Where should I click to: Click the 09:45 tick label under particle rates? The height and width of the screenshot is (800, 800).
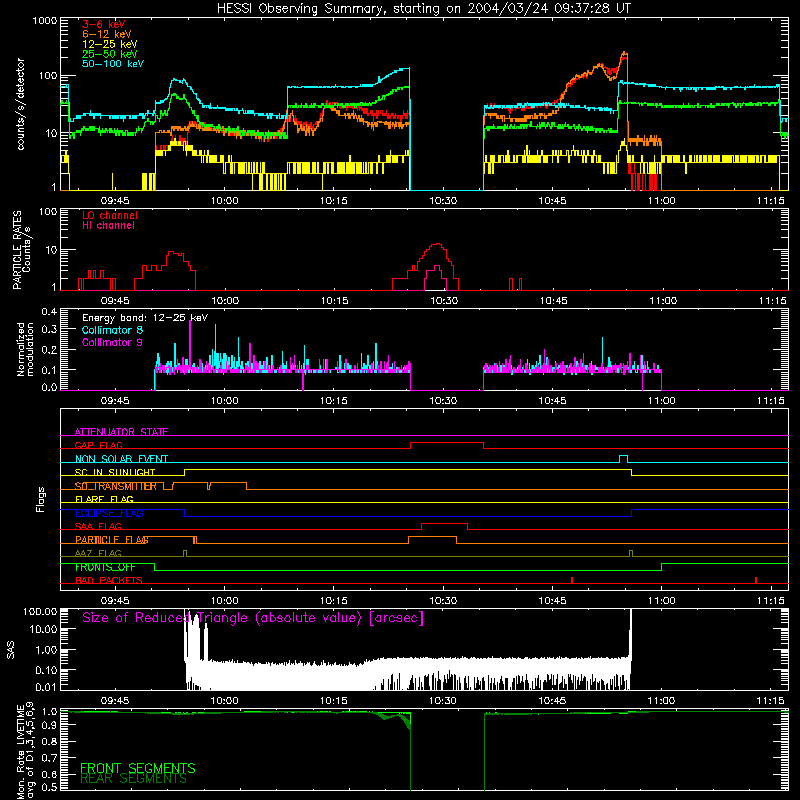click(115, 301)
